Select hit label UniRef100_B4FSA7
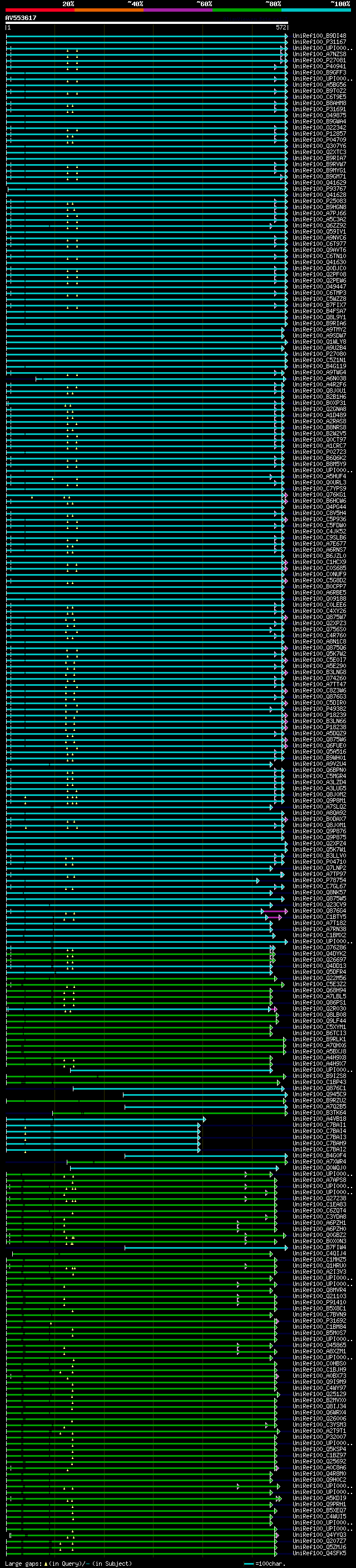The width and height of the screenshot is (356, 1568). tap(319, 311)
